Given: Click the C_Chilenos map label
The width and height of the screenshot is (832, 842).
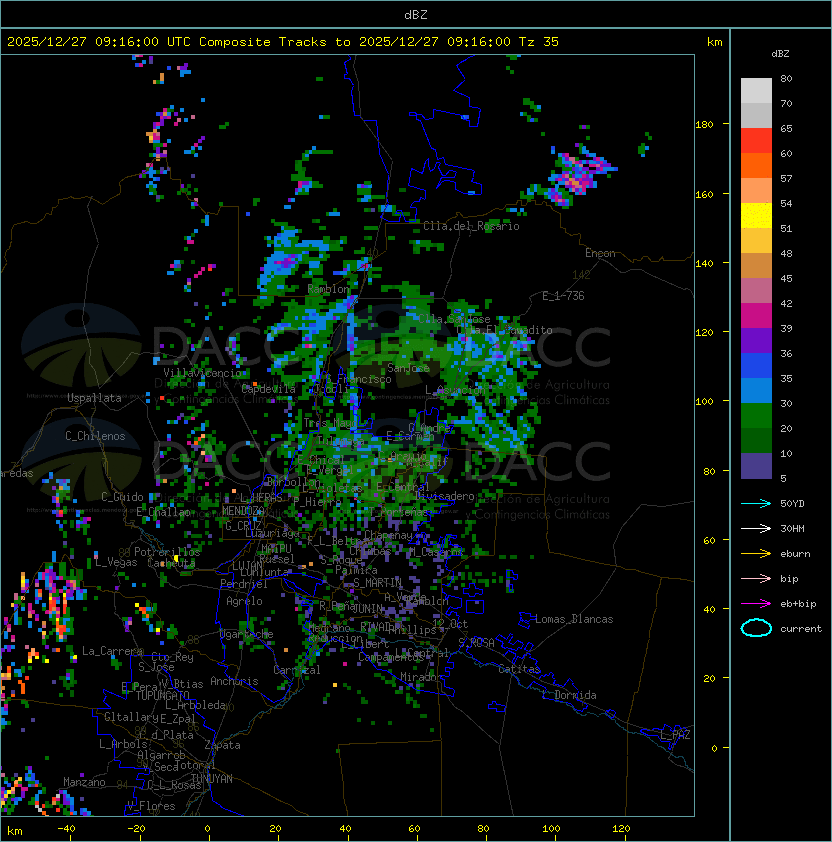Looking at the screenshot, I should click(x=95, y=436).
